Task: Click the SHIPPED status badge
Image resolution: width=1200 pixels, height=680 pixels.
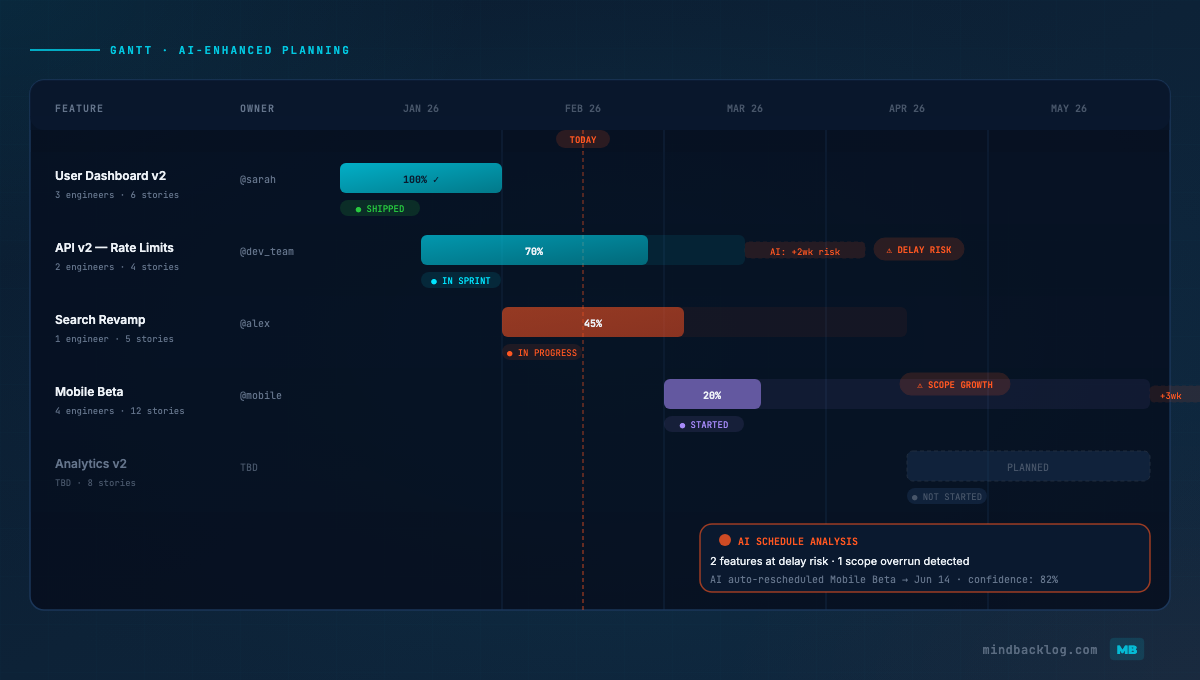Action: click(x=380, y=209)
